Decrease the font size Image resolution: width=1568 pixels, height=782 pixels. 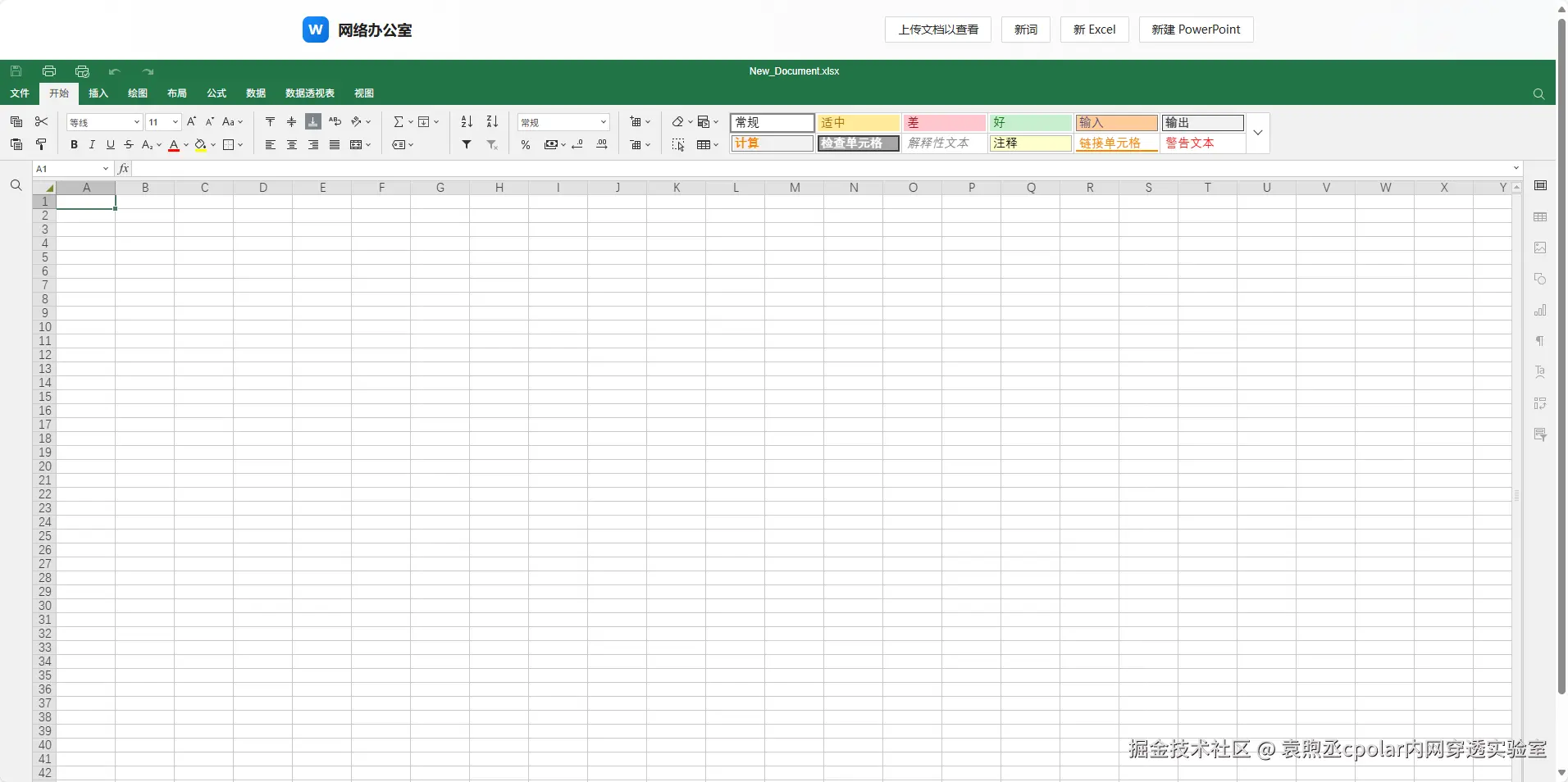click(210, 121)
